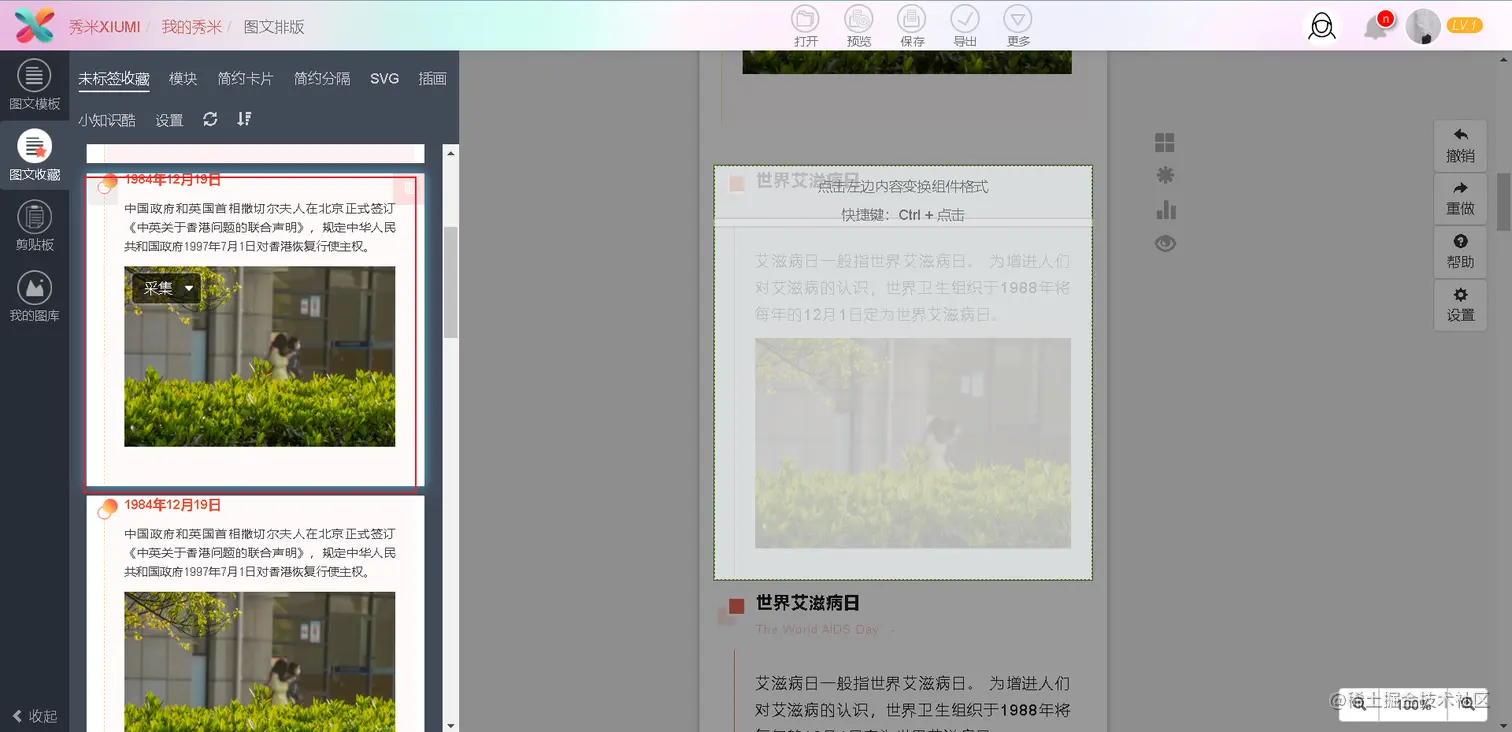Open the 帮助 help button

(1460, 251)
